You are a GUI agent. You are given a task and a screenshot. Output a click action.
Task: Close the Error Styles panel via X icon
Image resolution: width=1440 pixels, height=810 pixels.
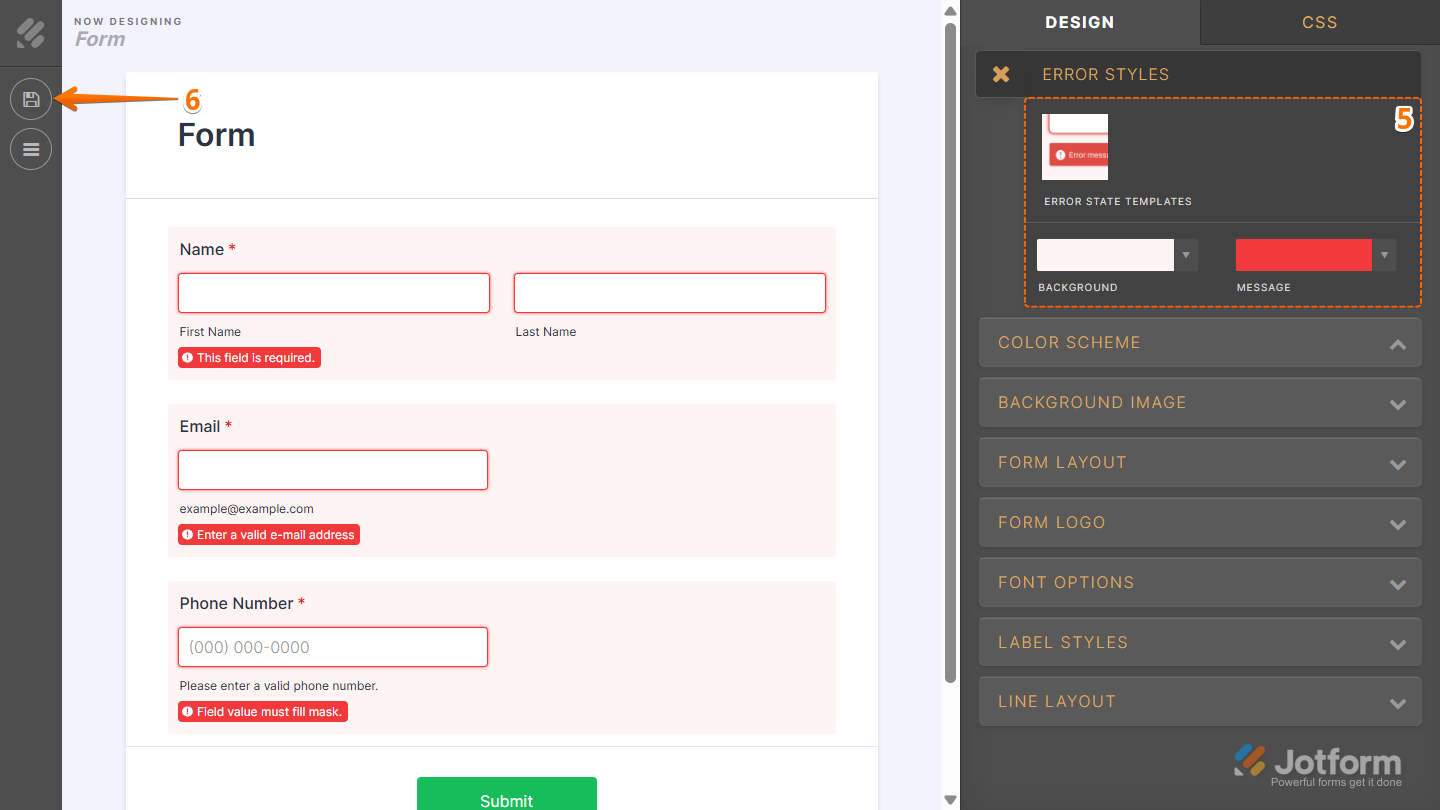coord(1003,73)
